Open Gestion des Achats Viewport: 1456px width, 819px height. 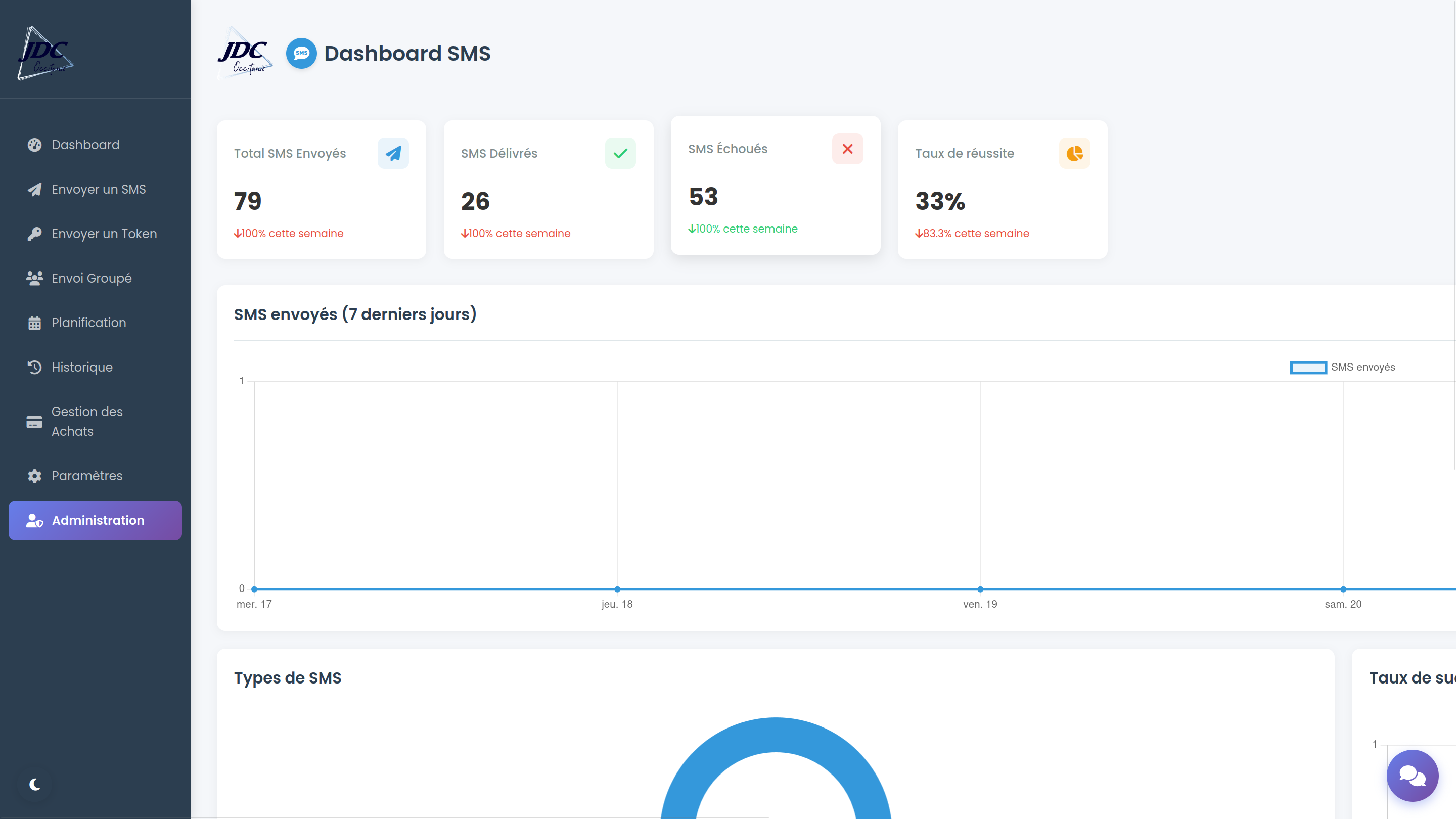(x=95, y=422)
